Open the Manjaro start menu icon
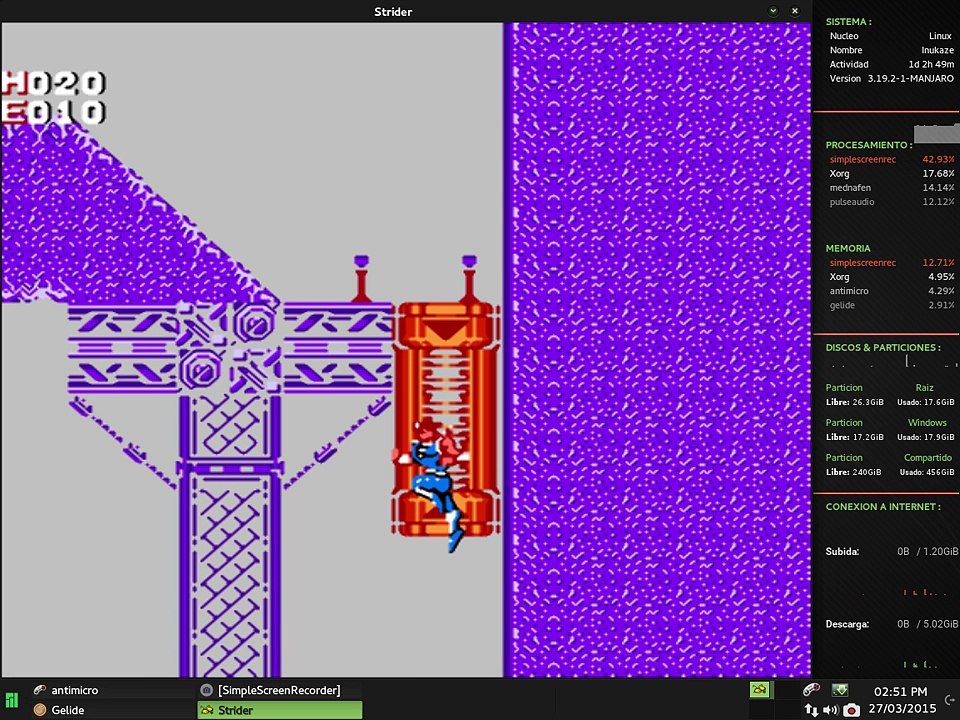The height and width of the screenshot is (720, 960). (x=12, y=700)
